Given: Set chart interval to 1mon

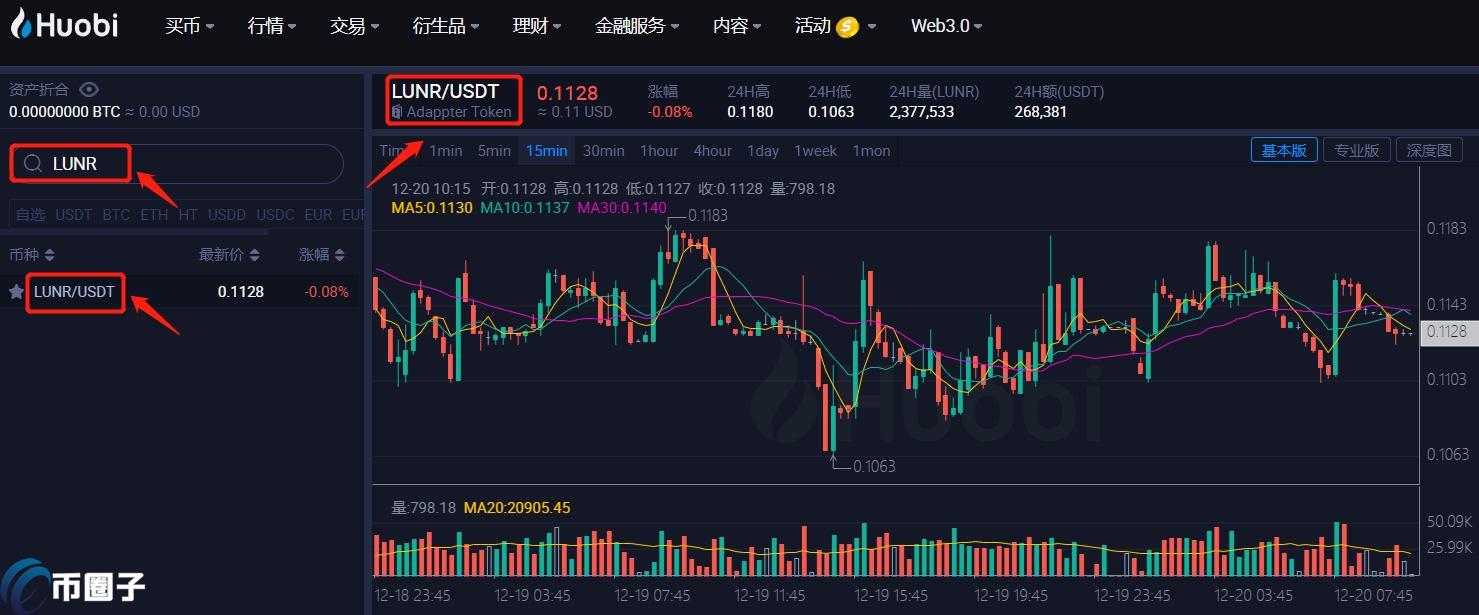Looking at the screenshot, I should [x=871, y=151].
